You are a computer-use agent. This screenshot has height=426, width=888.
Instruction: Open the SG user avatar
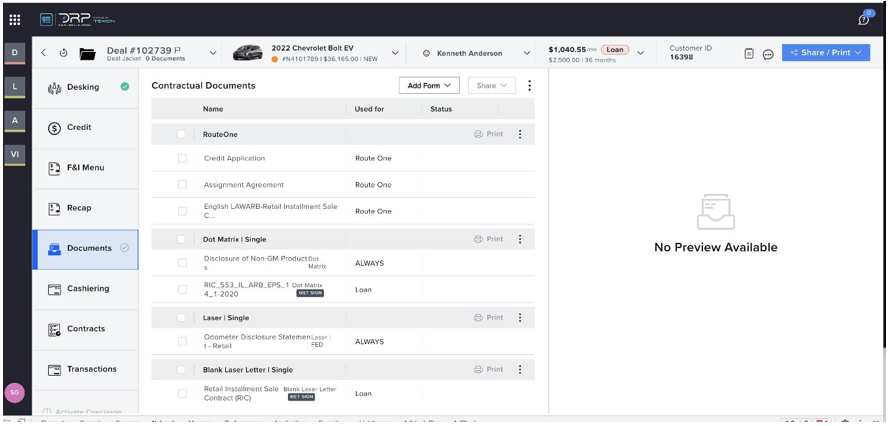tap(15, 392)
